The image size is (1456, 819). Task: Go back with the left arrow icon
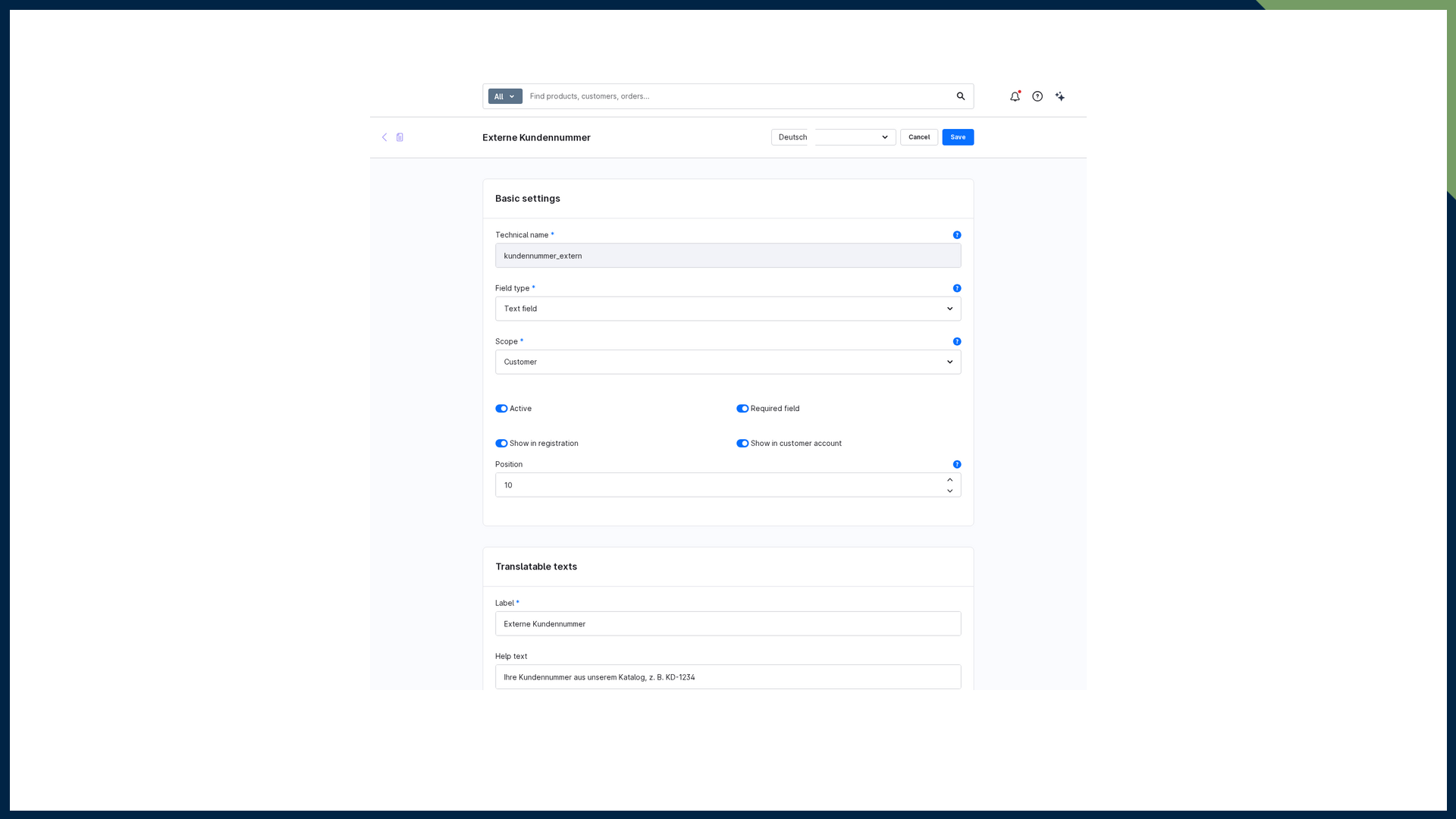pos(384,137)
